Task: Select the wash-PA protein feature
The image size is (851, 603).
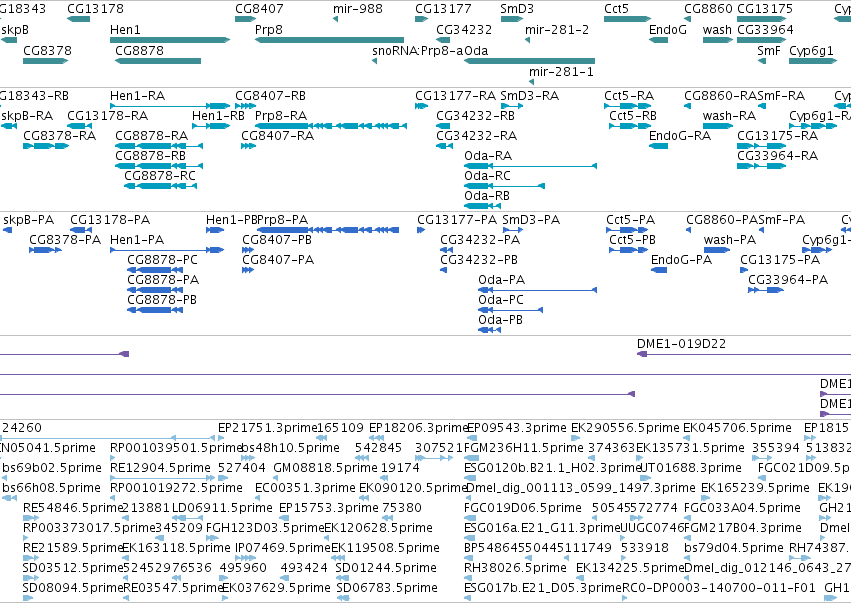Action: click(717, 250)
